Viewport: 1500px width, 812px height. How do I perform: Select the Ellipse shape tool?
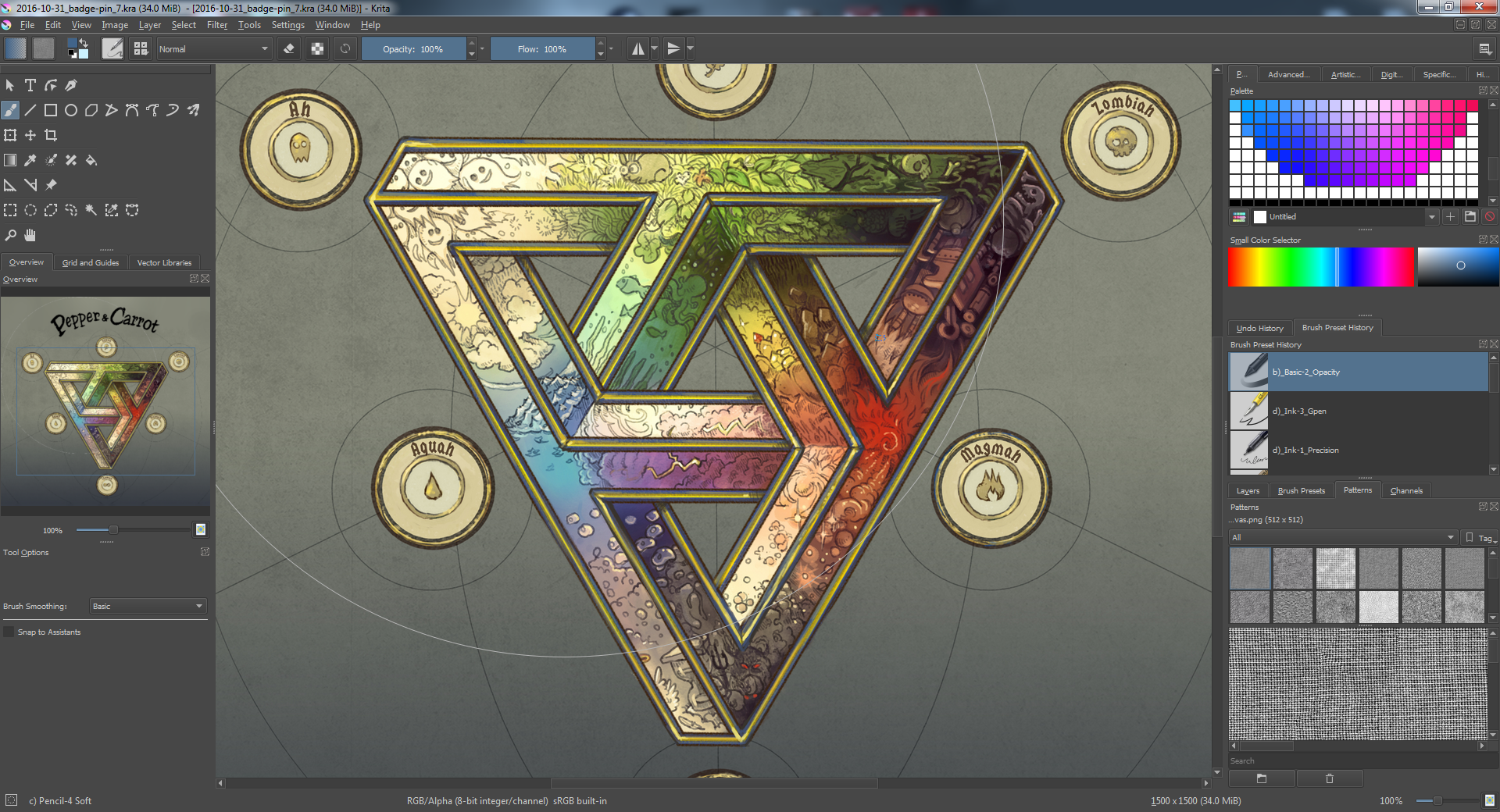(71, 110)
